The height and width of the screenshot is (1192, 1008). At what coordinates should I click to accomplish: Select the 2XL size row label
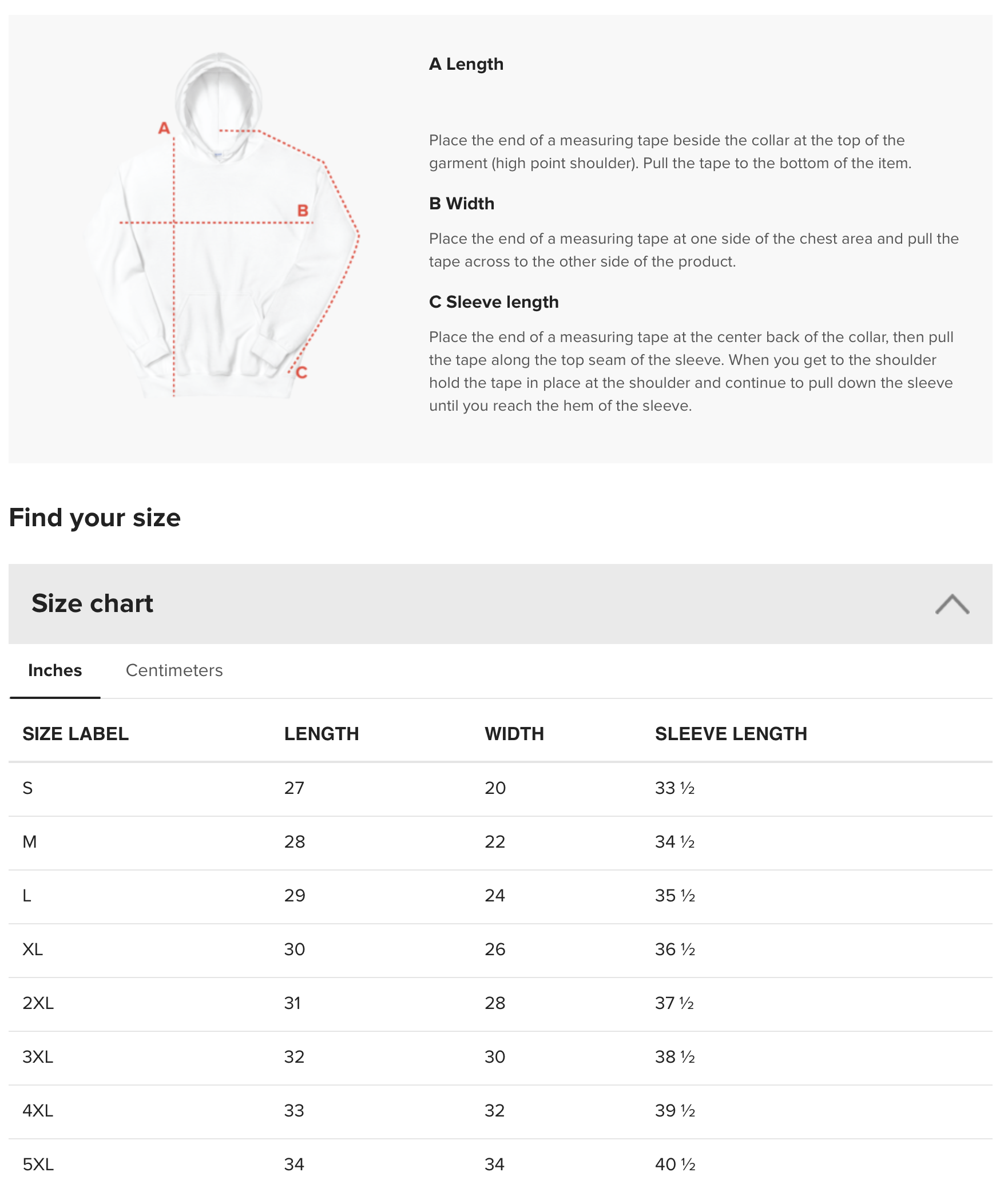click(x=38, y=1003)
